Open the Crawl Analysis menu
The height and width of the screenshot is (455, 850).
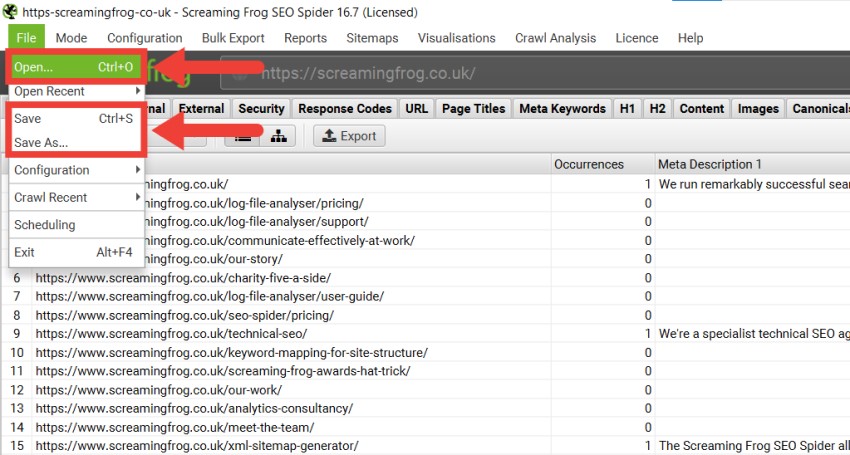point(556,38)
